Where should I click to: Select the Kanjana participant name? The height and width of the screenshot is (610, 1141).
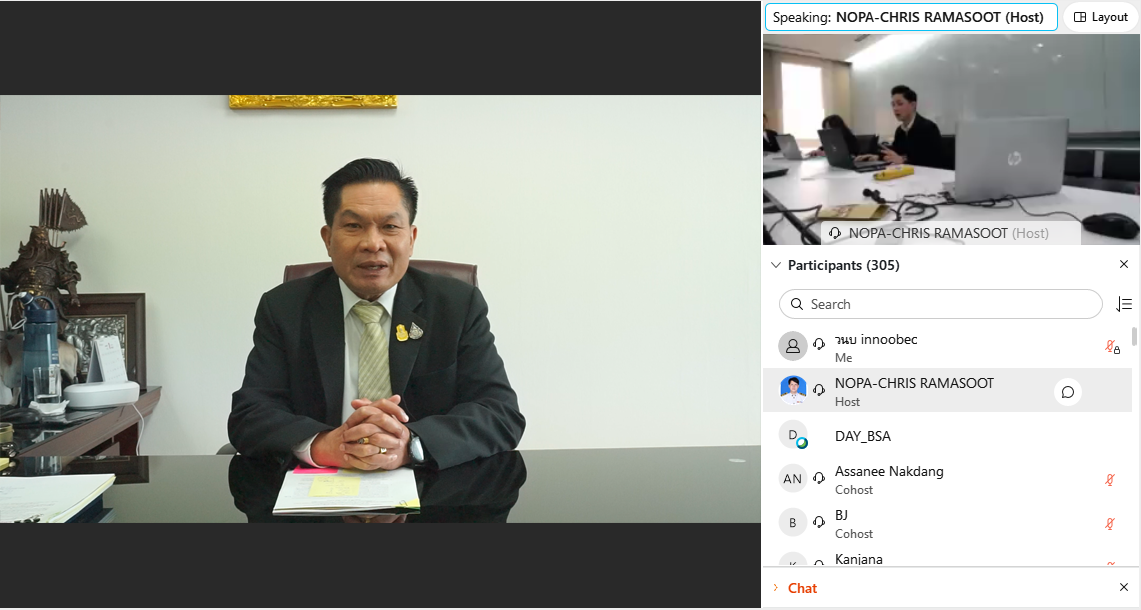coord(859,559)
